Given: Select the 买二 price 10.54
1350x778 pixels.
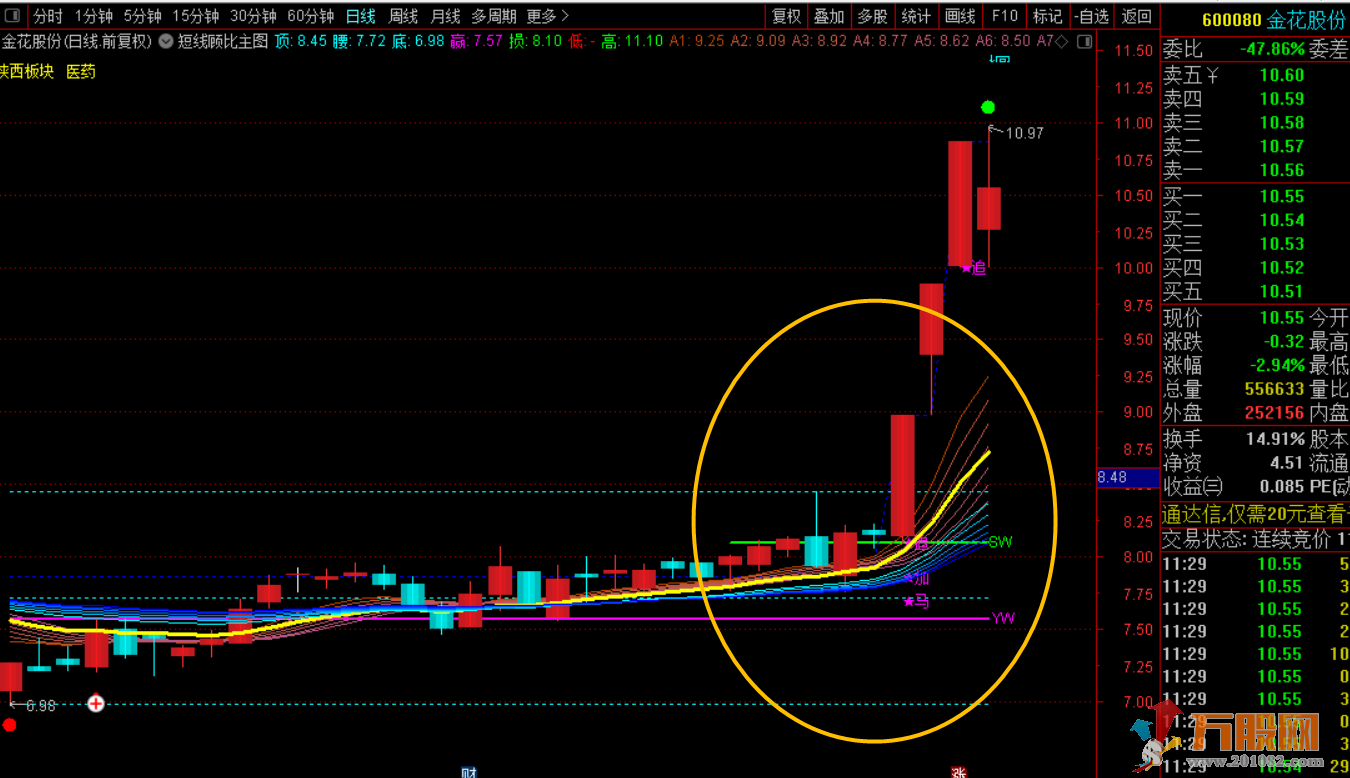Looking at the screenshot, I should 1282,220.
